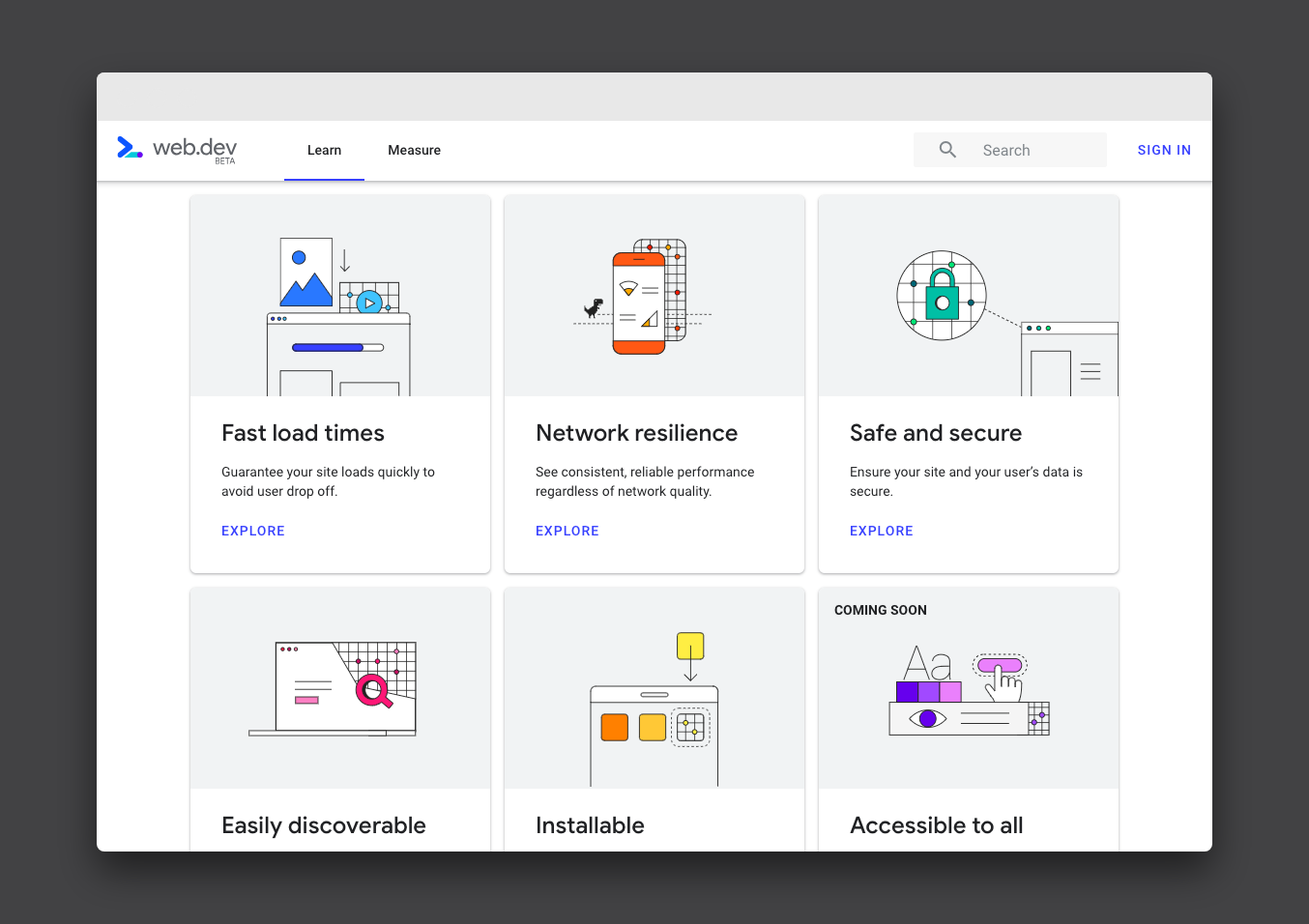Click the search magnifying glass icon
The image size is (1309, 924).
click(x=946, y=149)
